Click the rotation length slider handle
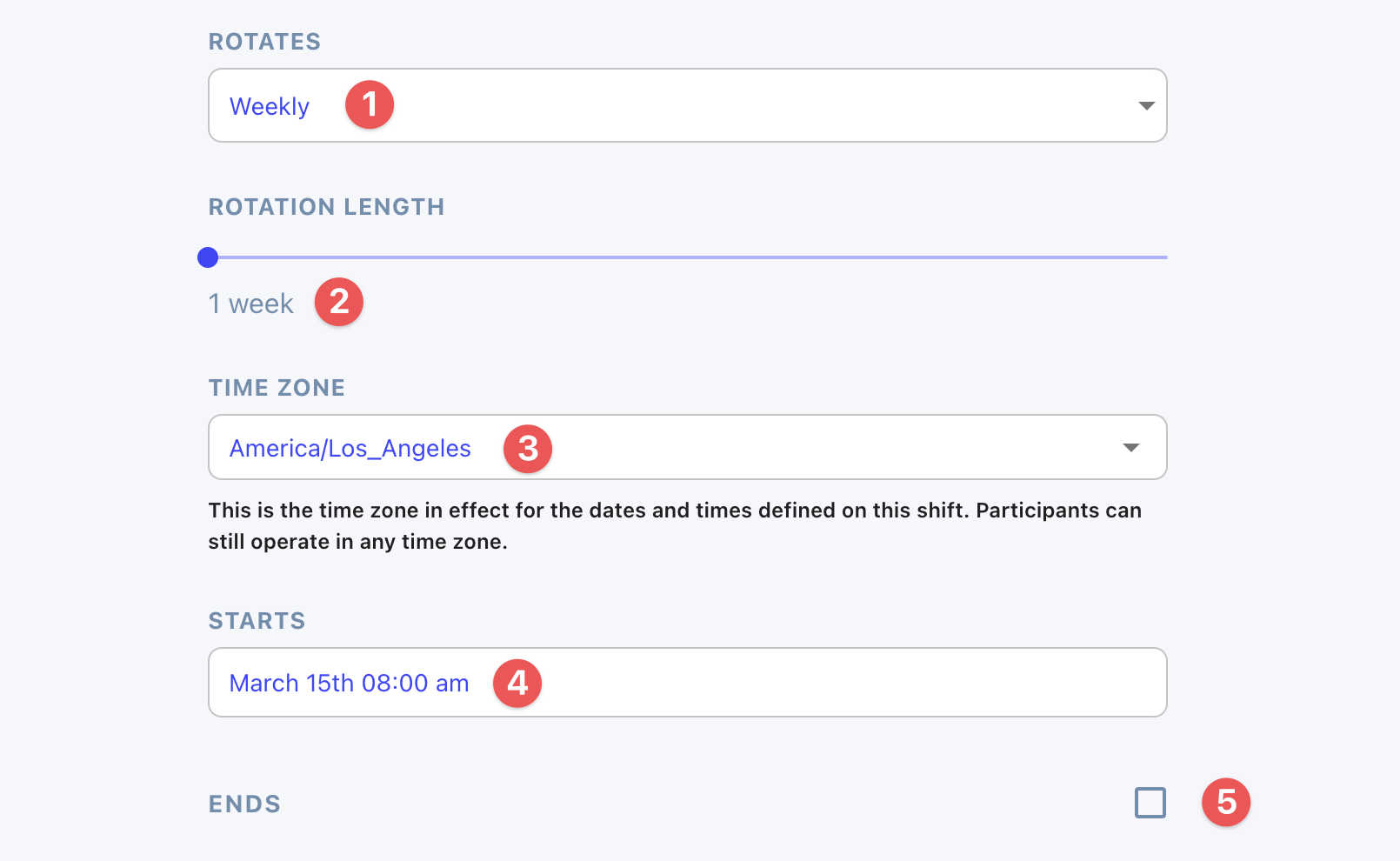The height and width of the screenshot is (861, 1400). pyautogui.click(x=208, y=257)
